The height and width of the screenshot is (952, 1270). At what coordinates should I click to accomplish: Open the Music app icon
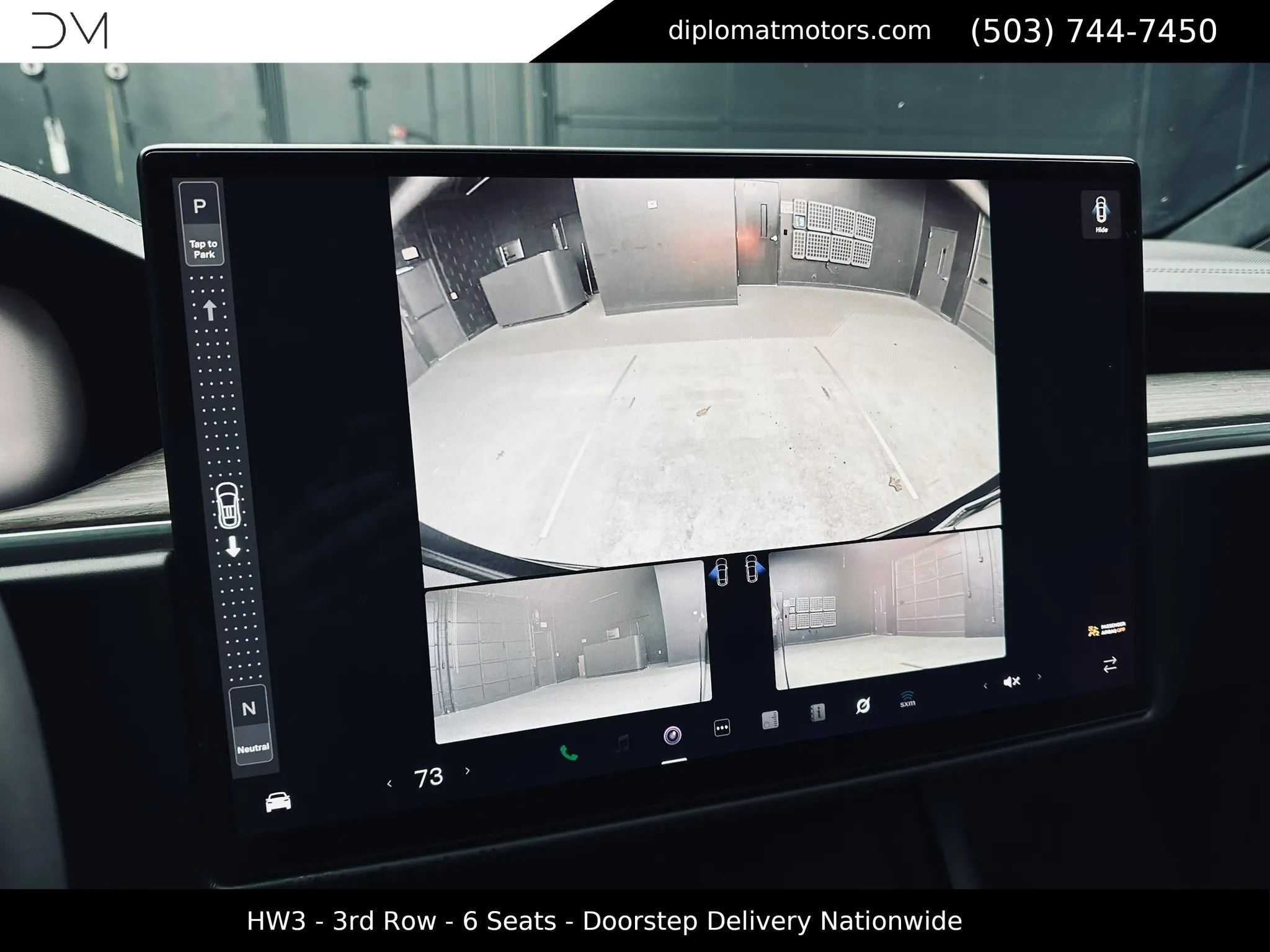click(623, 743)
